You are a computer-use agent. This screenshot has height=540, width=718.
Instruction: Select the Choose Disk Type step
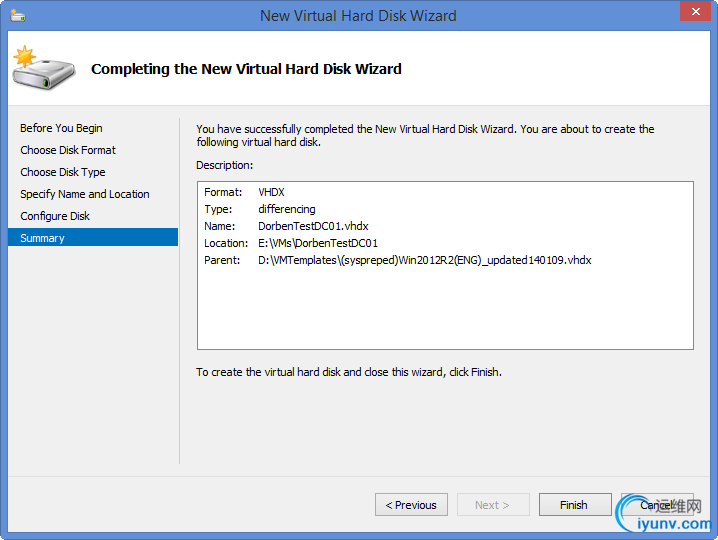(x=63, y=172)
